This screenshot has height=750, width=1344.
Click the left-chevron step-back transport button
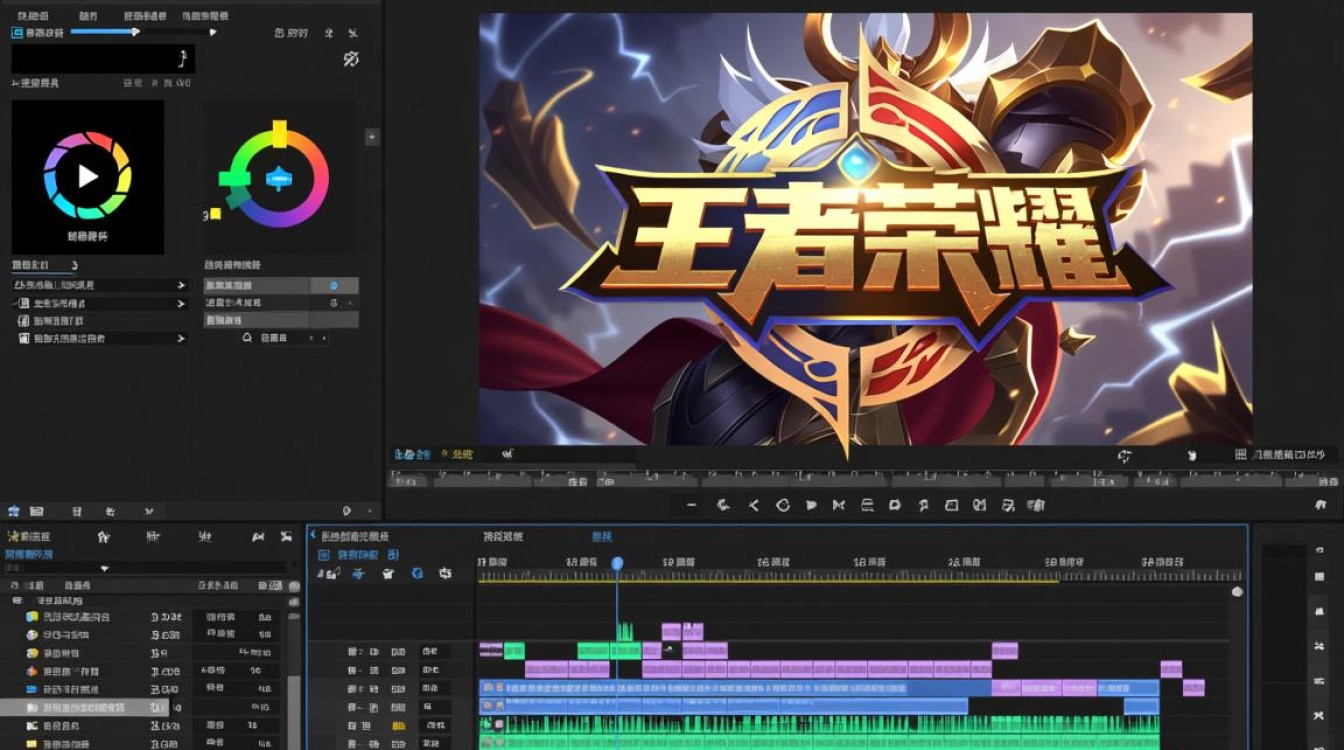coord(755,506)
